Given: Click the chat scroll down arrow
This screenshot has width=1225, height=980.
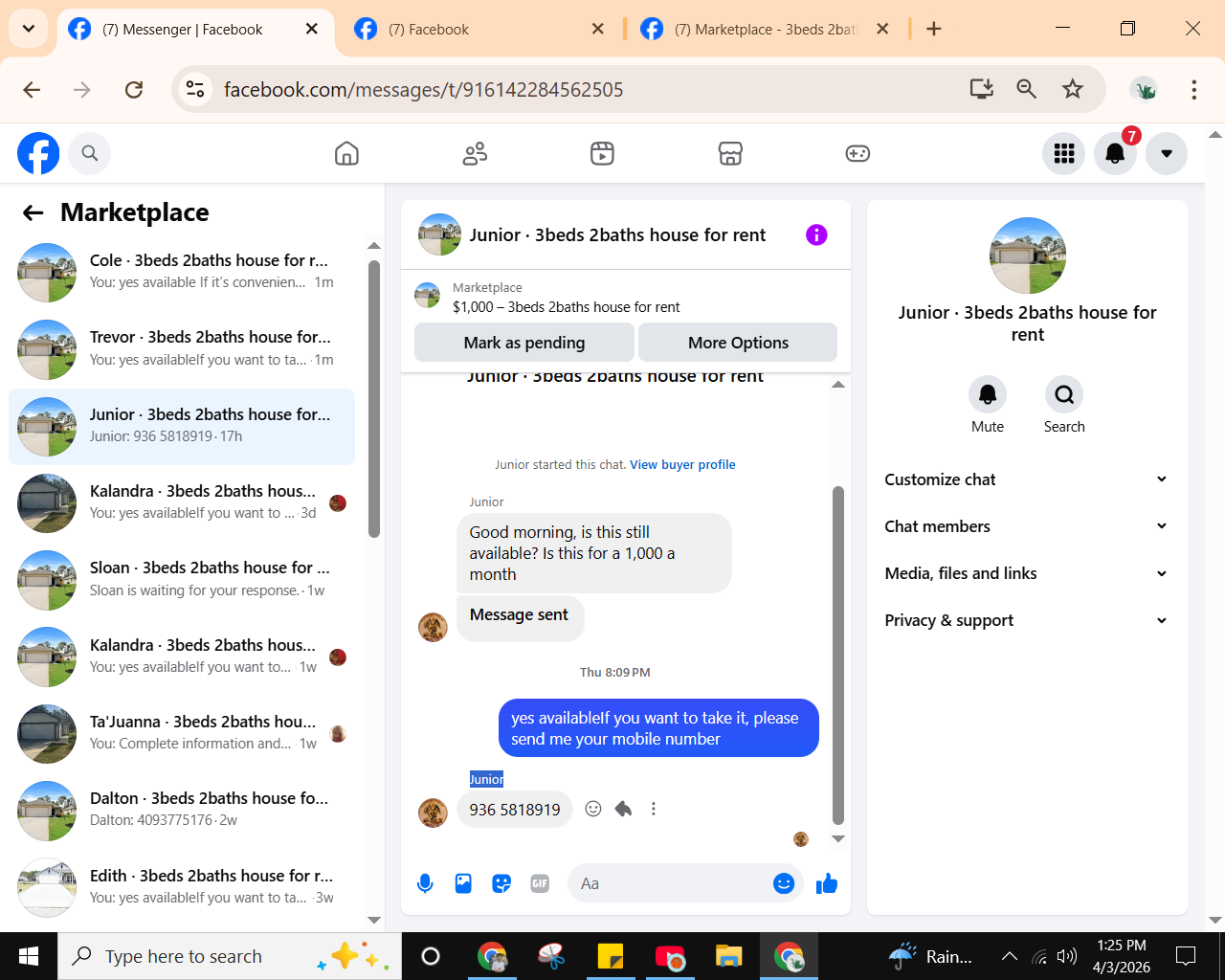Looking at the screenshot, I should pos(838,839).
